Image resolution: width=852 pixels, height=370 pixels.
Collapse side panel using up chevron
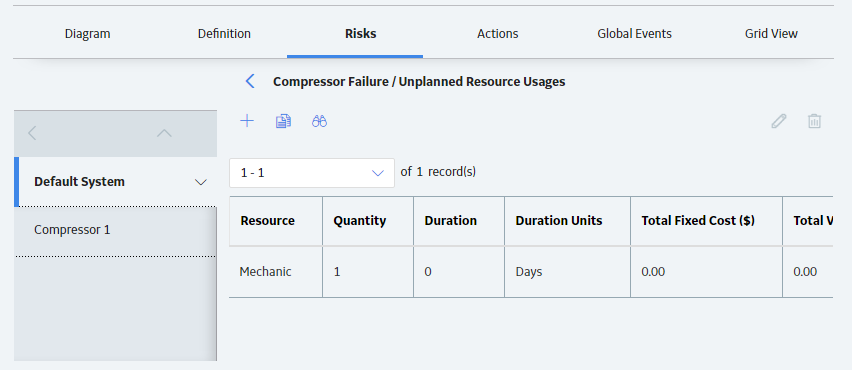click(164, 133)
